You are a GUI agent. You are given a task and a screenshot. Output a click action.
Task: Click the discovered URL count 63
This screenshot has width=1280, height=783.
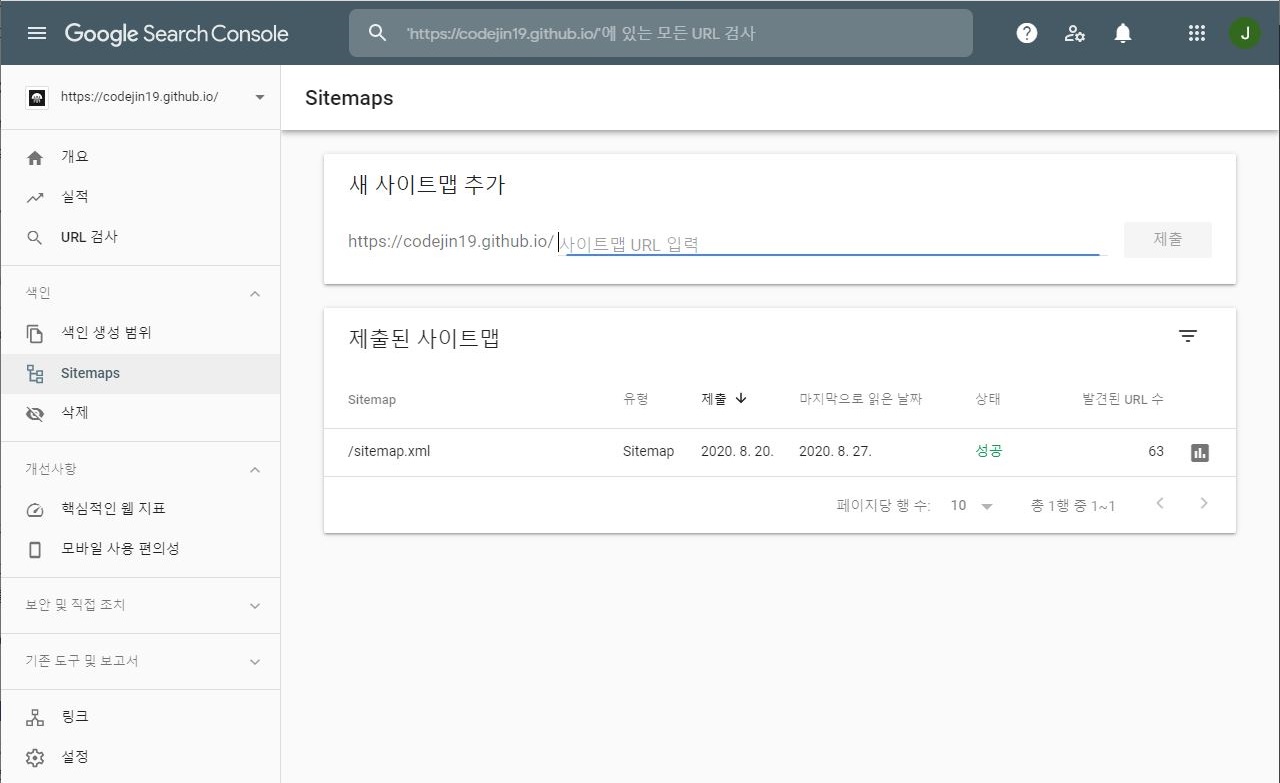(x=1156, y=451)
